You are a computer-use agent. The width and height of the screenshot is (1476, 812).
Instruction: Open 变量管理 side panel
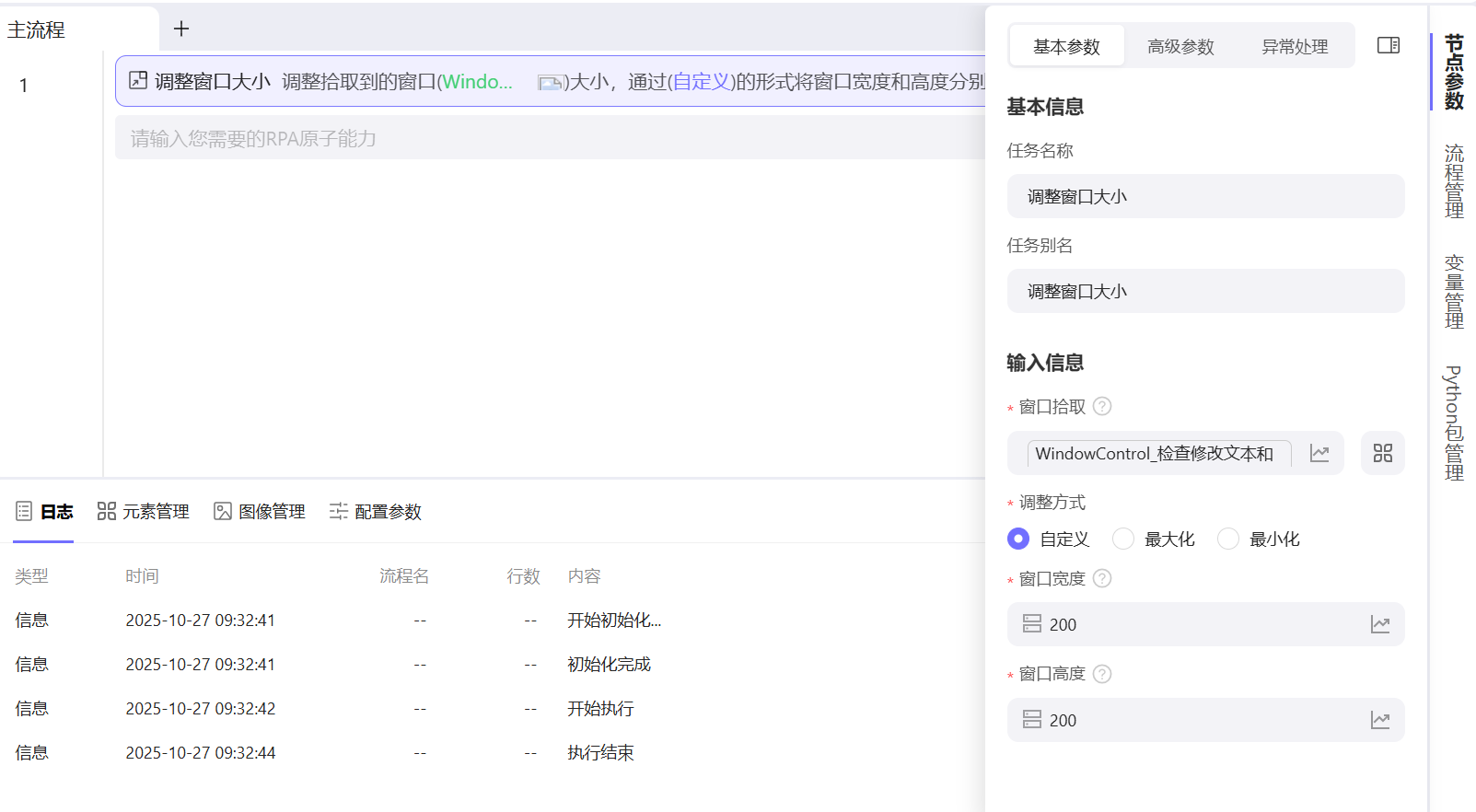(x=1454, y=291)
